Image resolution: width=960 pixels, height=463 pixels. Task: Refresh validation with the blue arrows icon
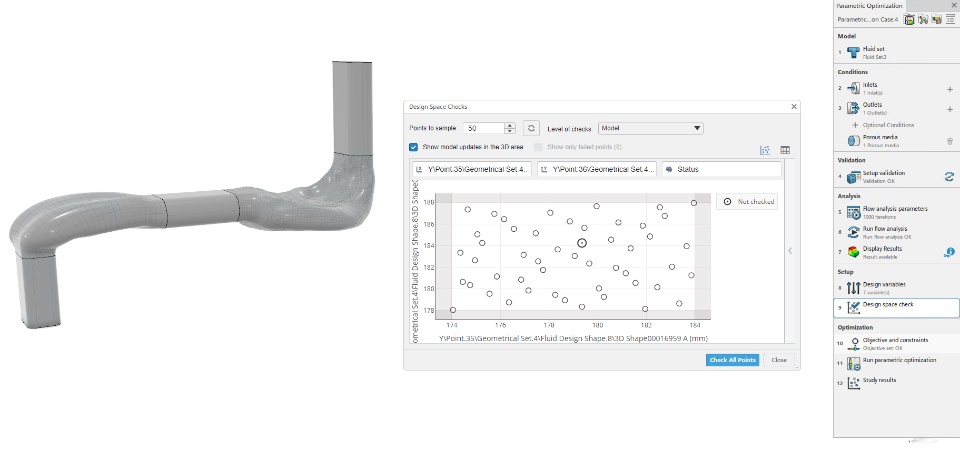pyautogui.click(x=949, y=177)
